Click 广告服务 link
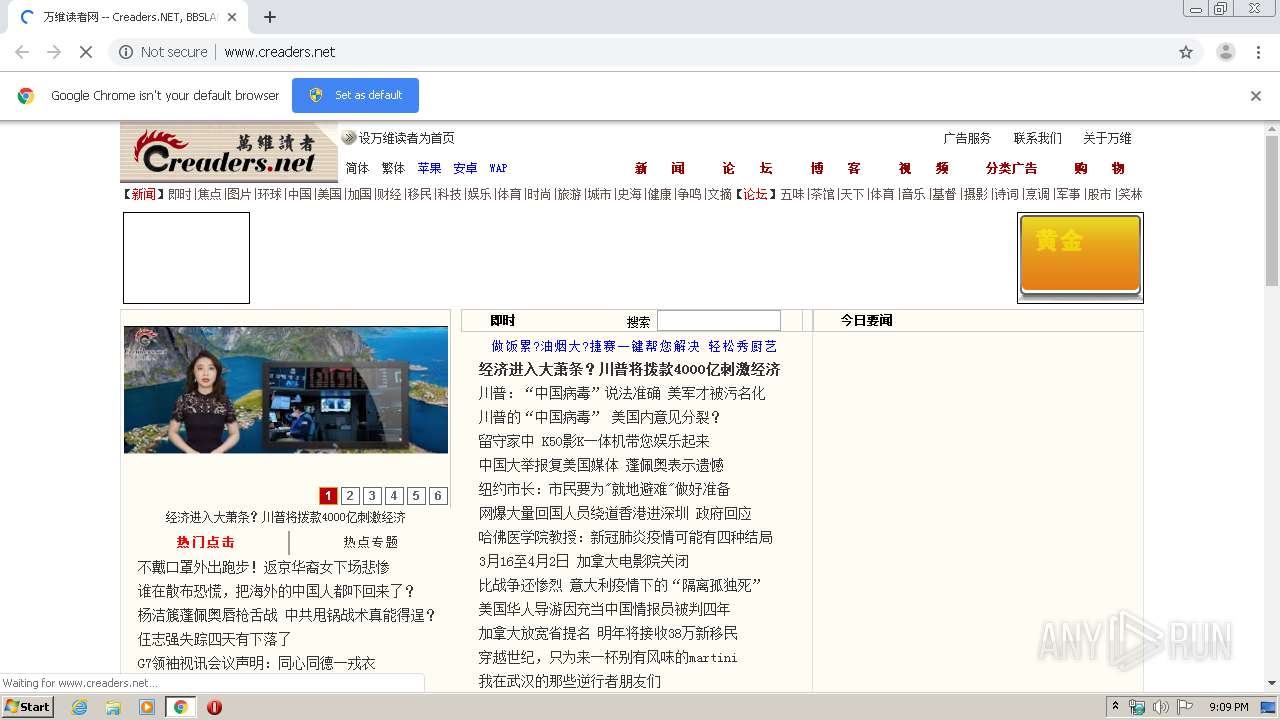The image size is (1280, 720). point(967,138)
